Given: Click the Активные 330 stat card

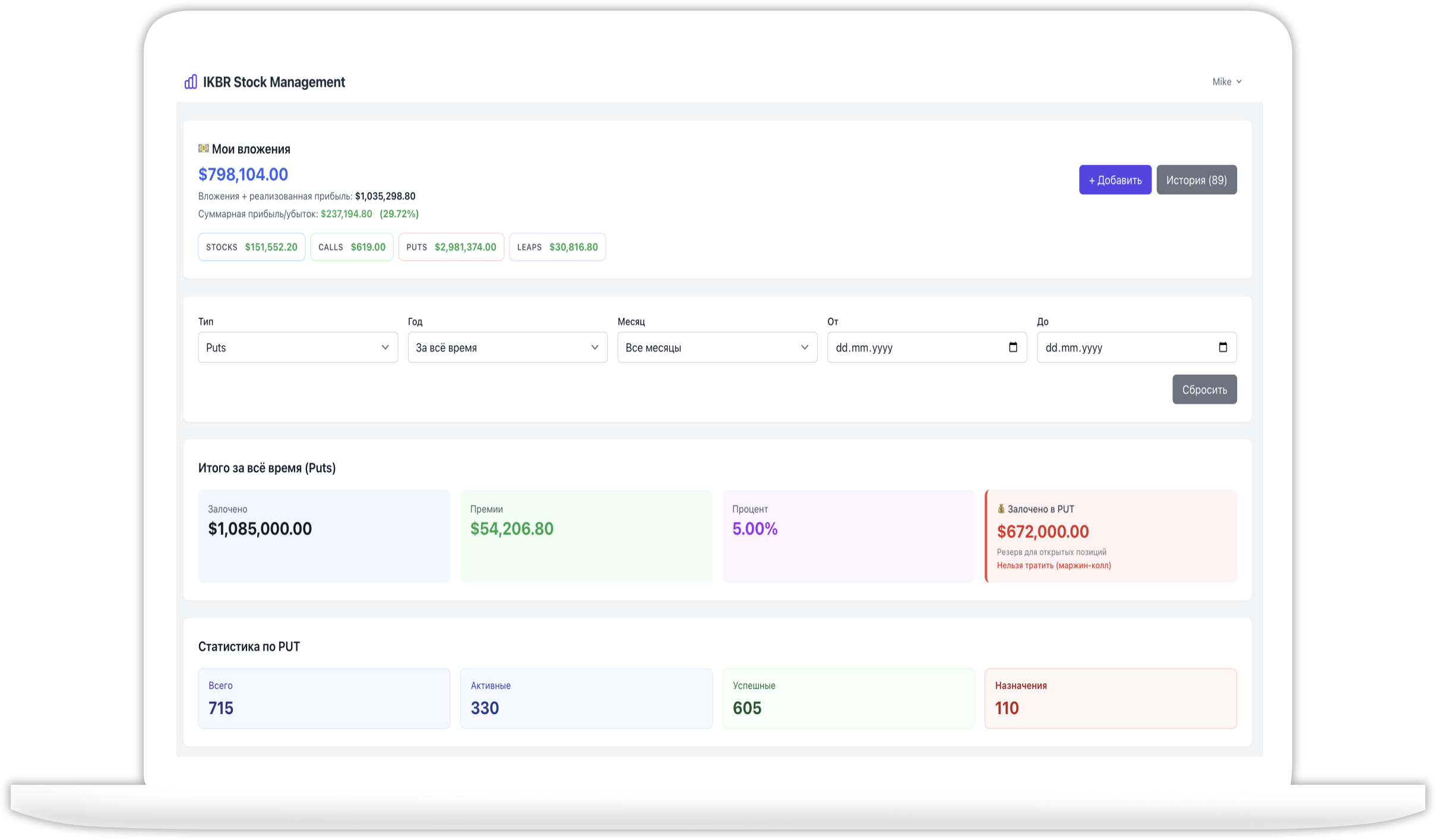Looking at the screenshot, I should [x=586, y=698].
